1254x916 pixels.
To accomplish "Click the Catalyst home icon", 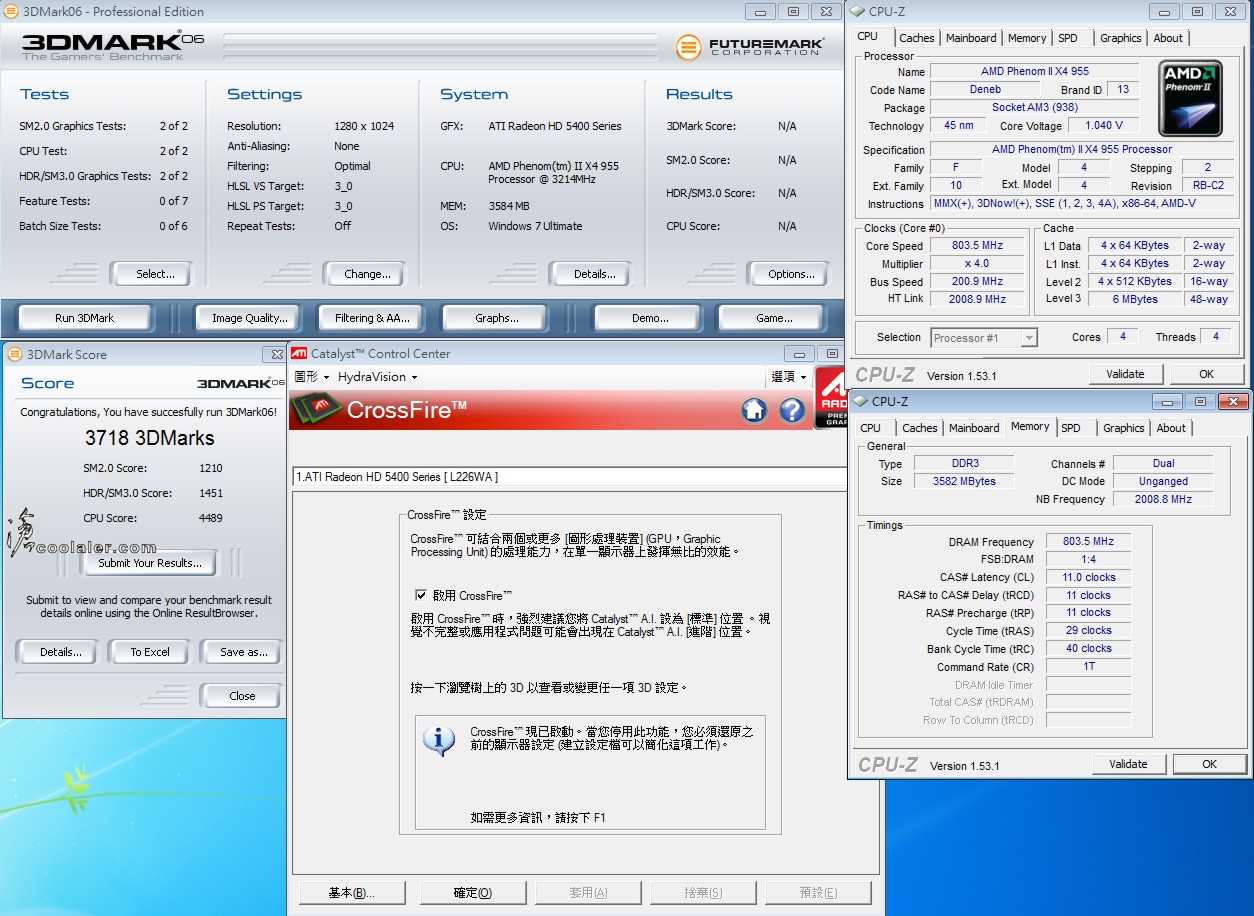I will point(754,410).
